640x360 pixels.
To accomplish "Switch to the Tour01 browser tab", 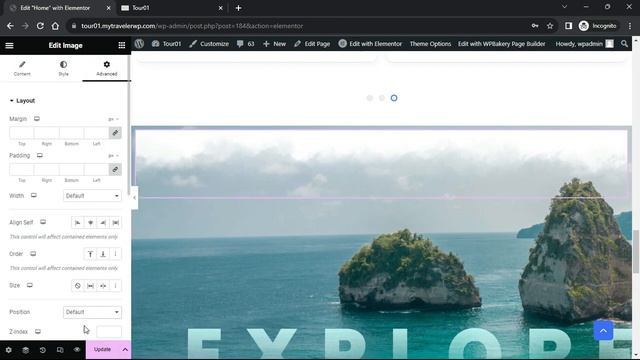I will click(171, 8).
